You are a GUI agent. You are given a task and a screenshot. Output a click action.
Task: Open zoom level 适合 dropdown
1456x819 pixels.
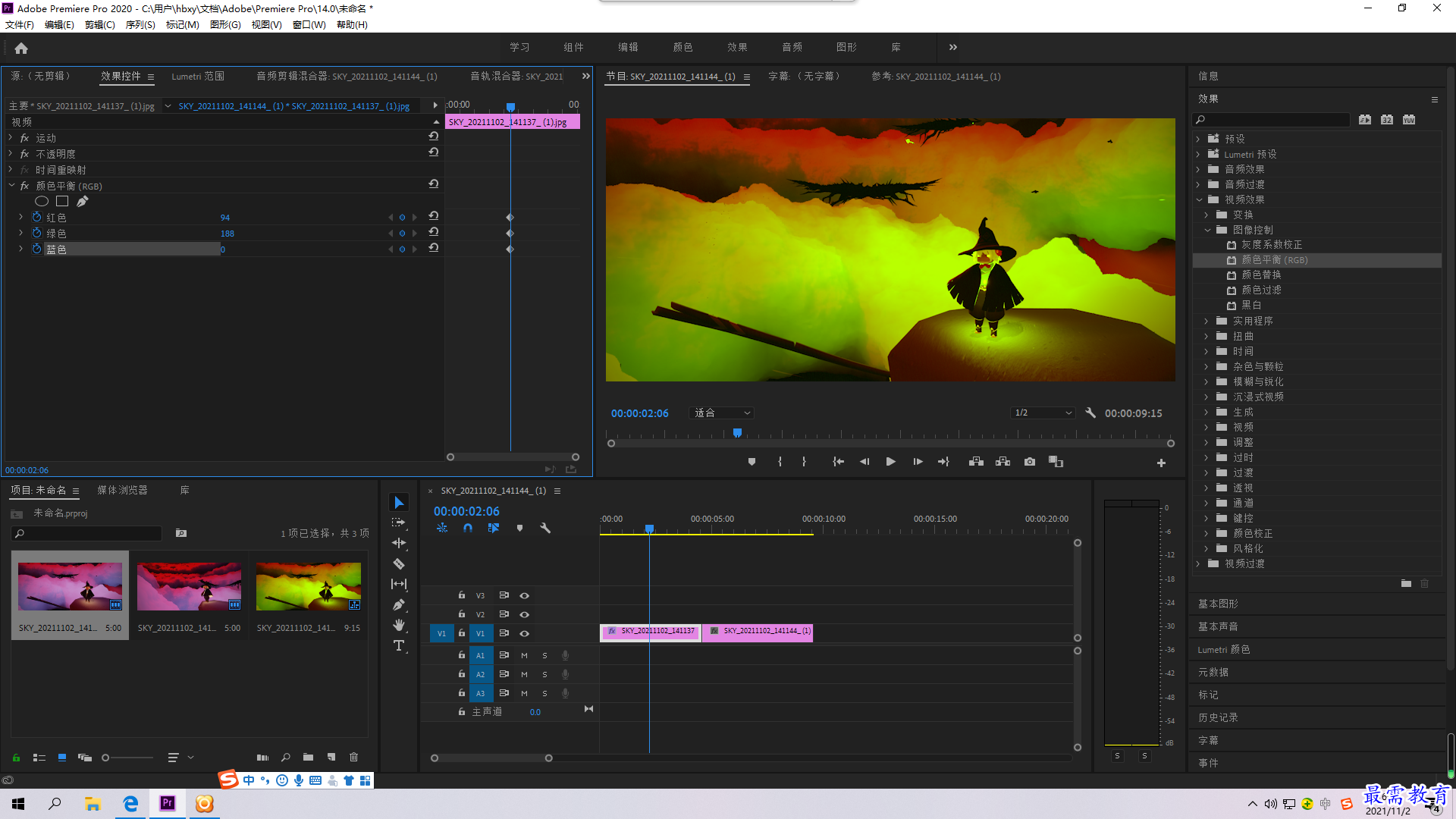point(723,413)
